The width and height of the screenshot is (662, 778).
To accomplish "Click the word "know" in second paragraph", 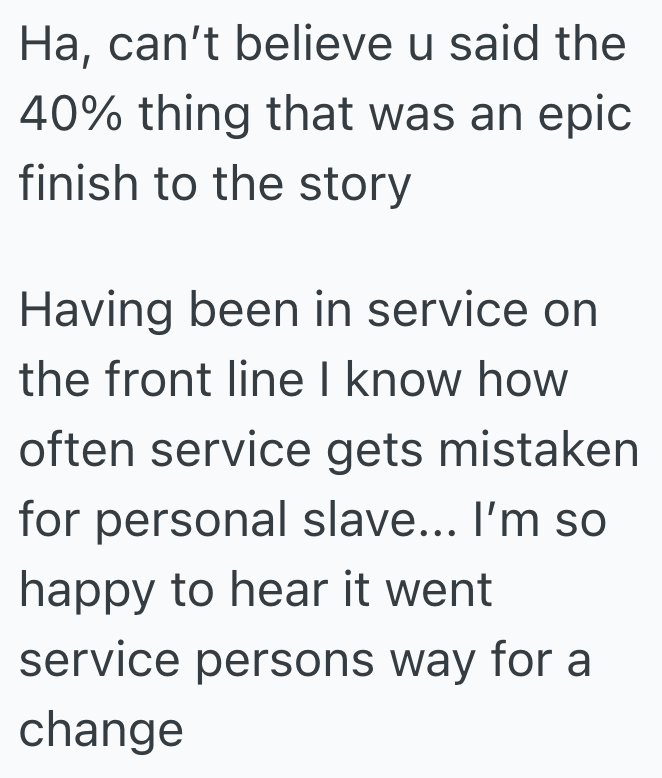I will (x=411, y=380).
